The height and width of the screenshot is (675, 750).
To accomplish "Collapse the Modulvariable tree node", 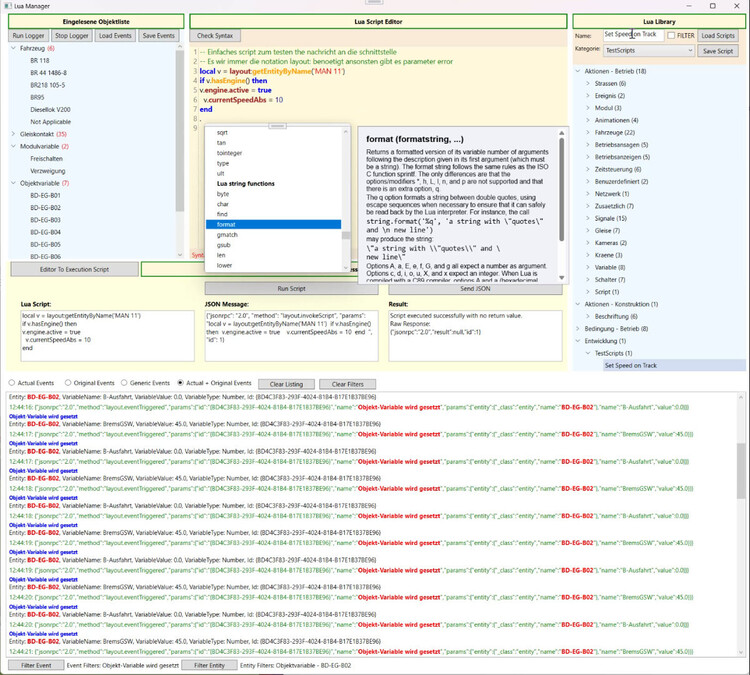I will 13,146.
